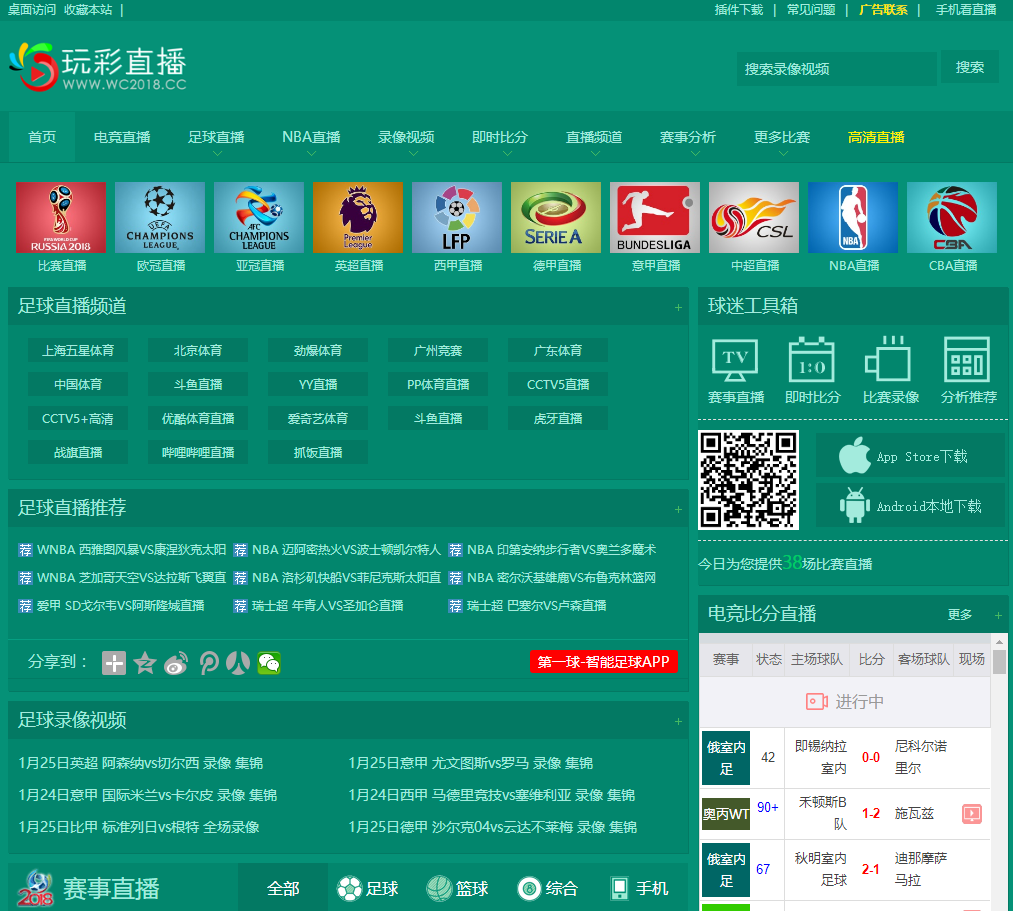The height and width of the screenshot is (911, 1013).
Task: Click the TV 赛事直播 toolbox icon
Action: point(735,361)
